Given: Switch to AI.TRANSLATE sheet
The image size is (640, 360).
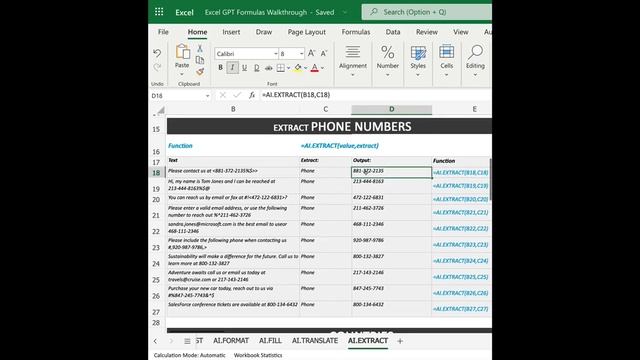Looking at the screenshot, I should [x=315, y=341].
